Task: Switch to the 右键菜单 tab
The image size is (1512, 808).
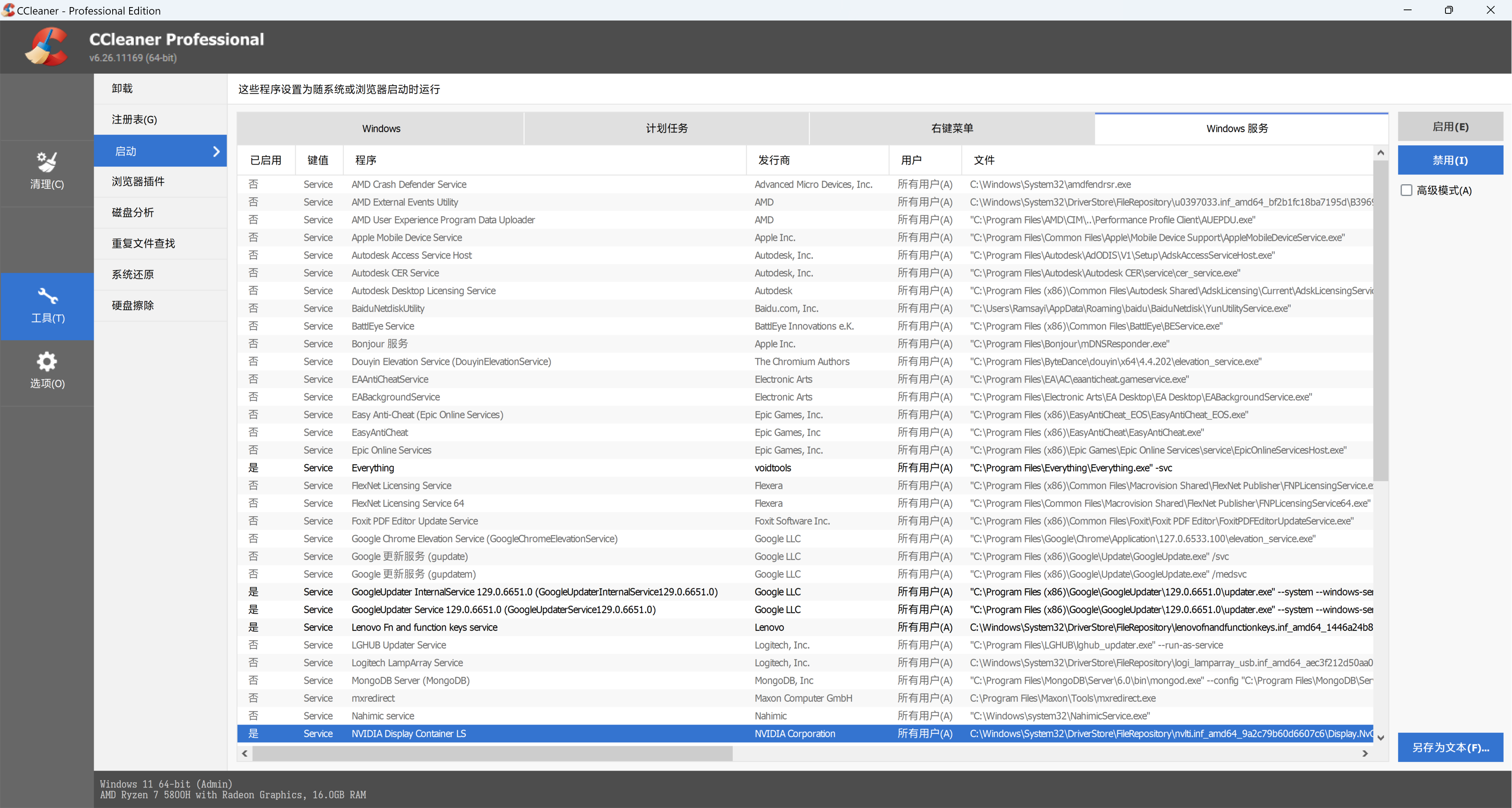Action: point(951,128)
